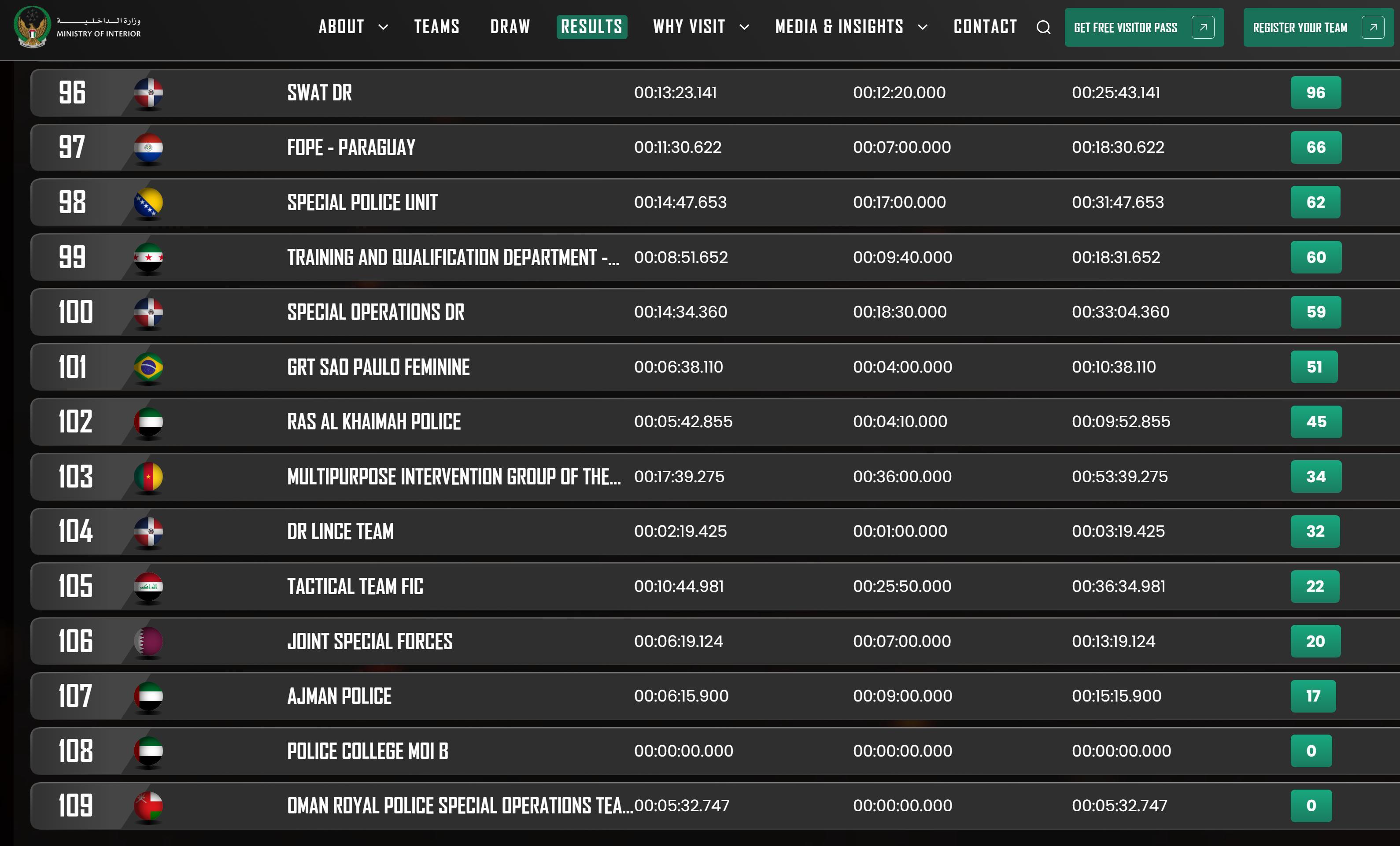Open the Contact link

coord(985,27)
